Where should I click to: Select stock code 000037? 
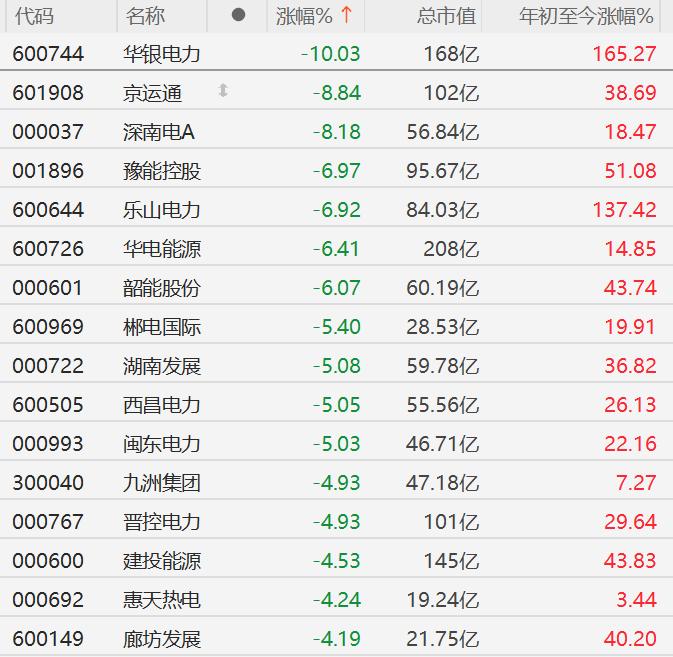[48, 132]
